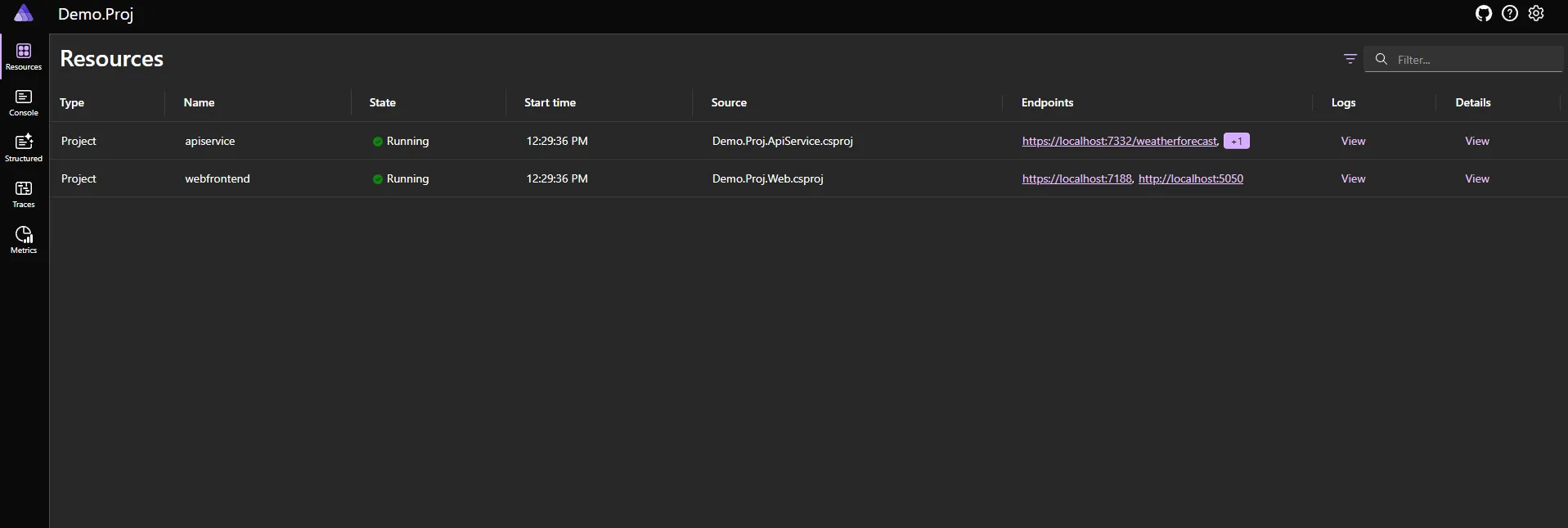
Task: Click green running status icon for apiservice
Action: click(x=378, y=142)
